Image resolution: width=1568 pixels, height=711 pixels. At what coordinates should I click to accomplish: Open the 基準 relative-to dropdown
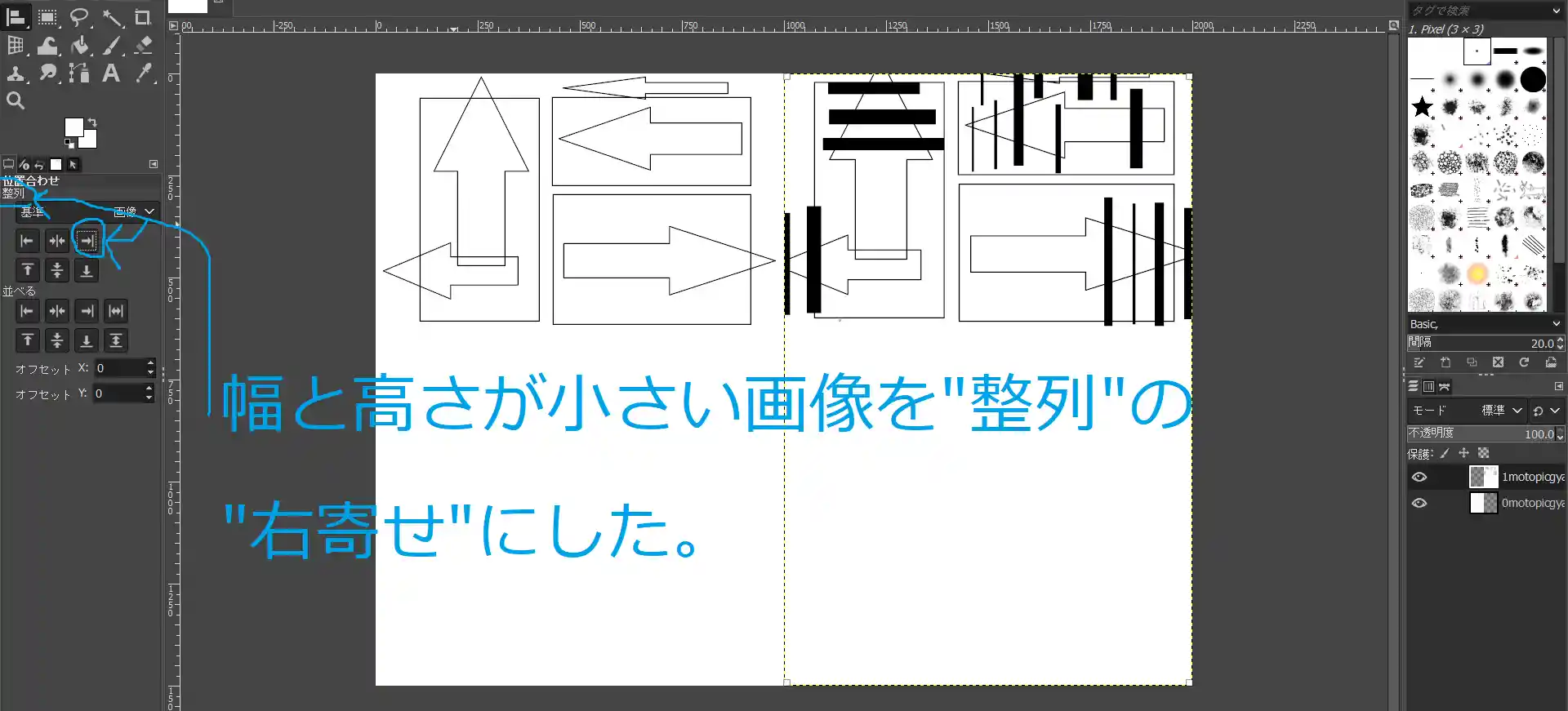pyautogui.click(x=133, y=211)
